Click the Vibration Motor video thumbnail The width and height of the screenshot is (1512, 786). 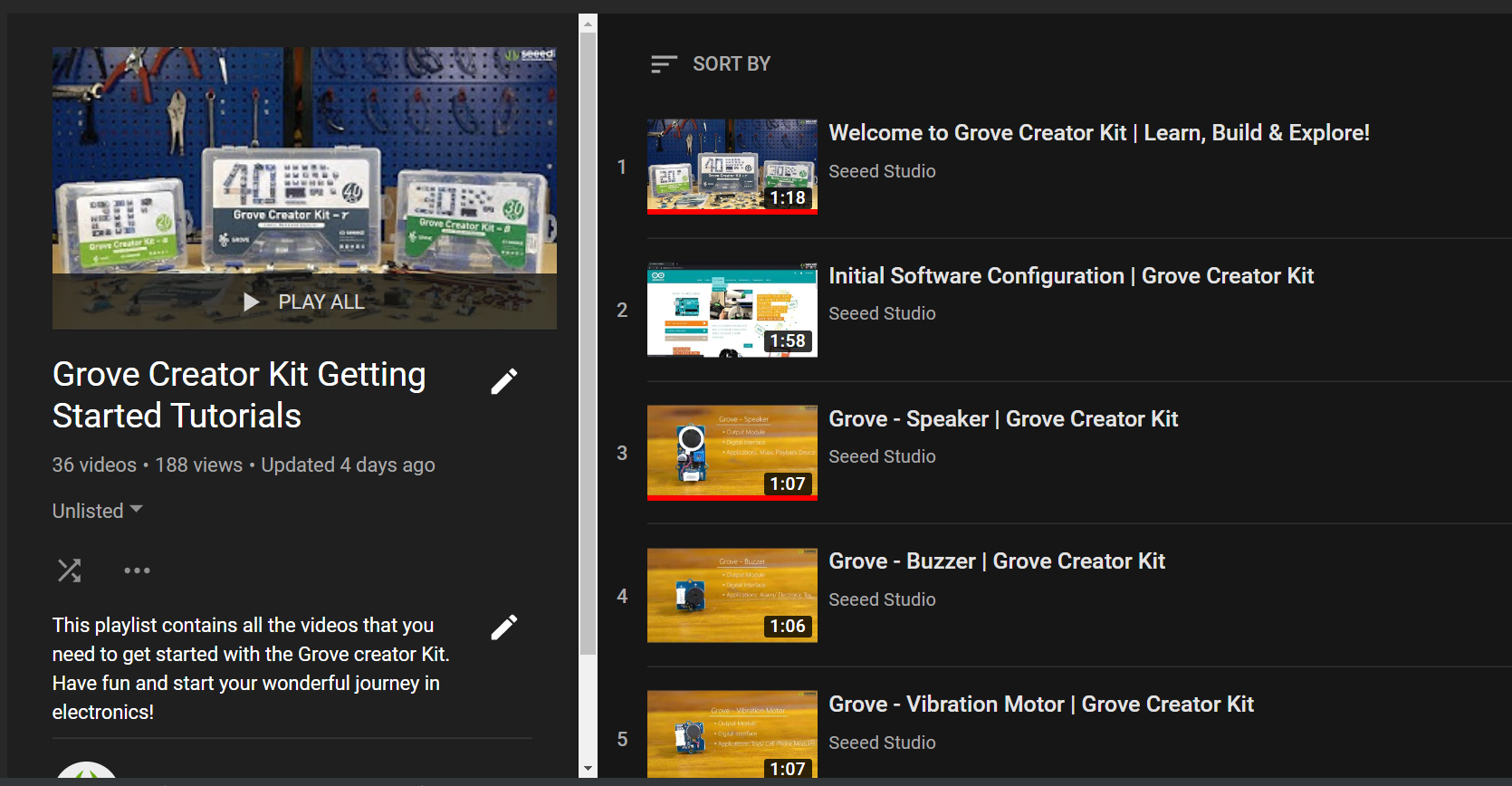pos(732,733)
